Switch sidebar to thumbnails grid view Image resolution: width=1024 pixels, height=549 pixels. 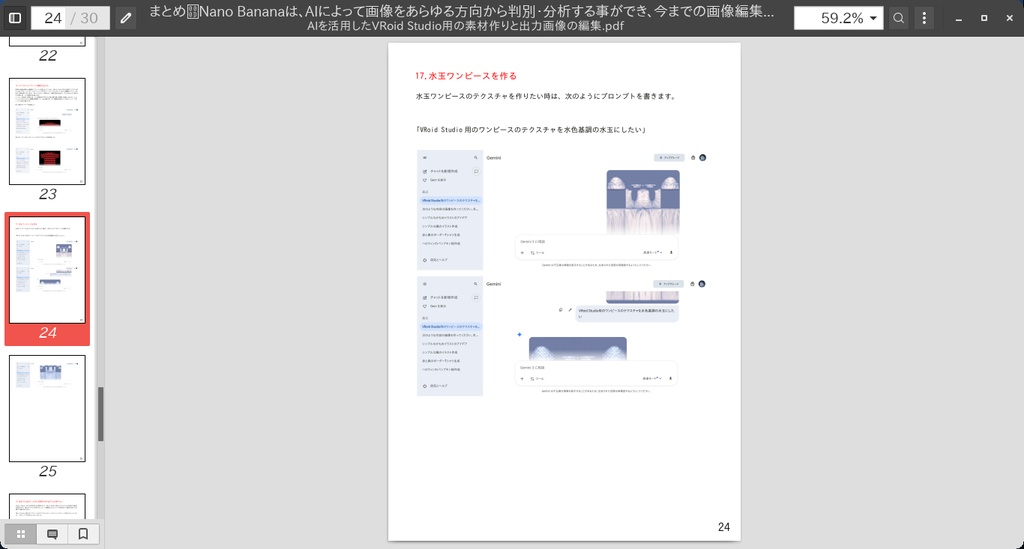tap(21, 534)
